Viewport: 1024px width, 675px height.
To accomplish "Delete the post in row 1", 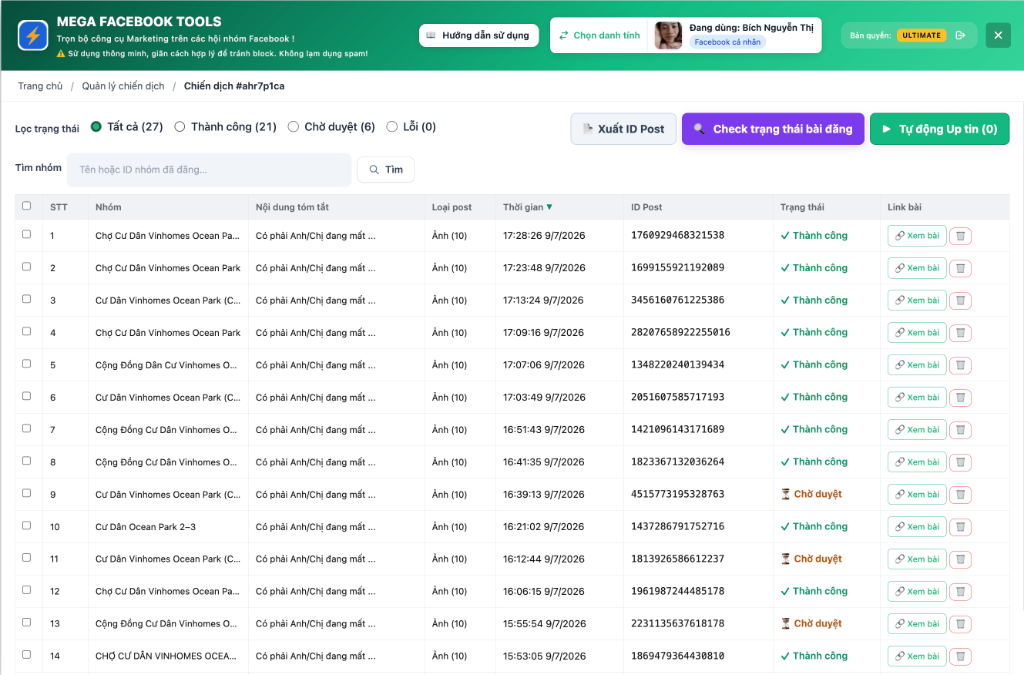I will (x=961, y=236).
